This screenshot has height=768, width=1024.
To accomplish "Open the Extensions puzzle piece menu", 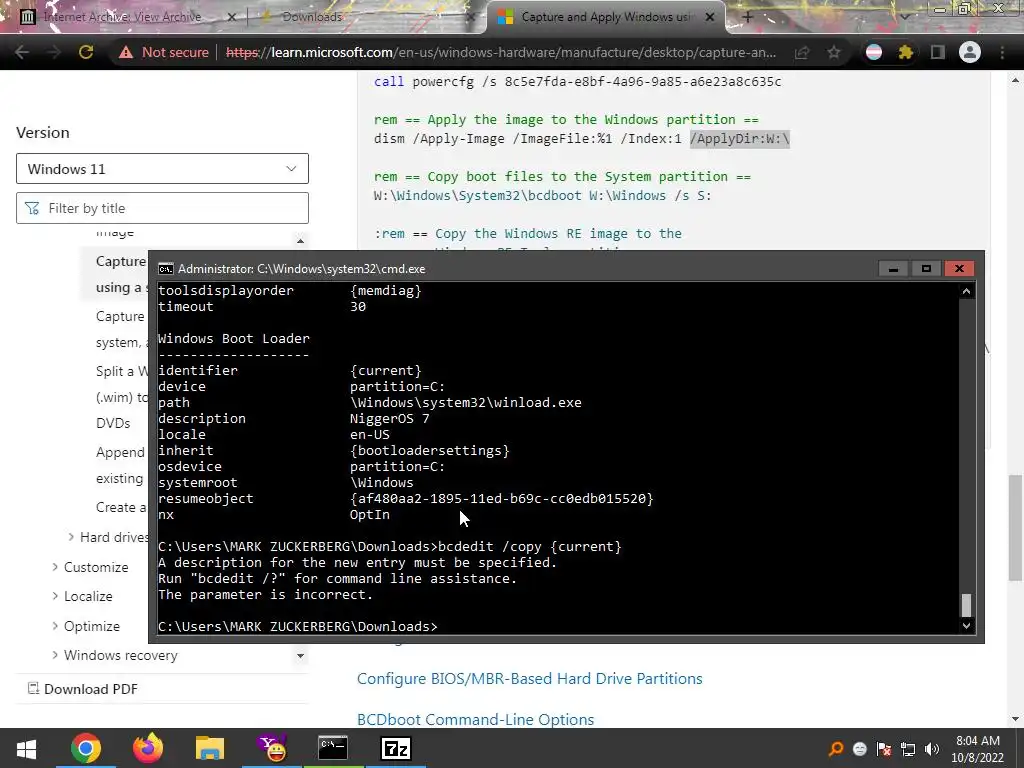I will click(906, 52).
